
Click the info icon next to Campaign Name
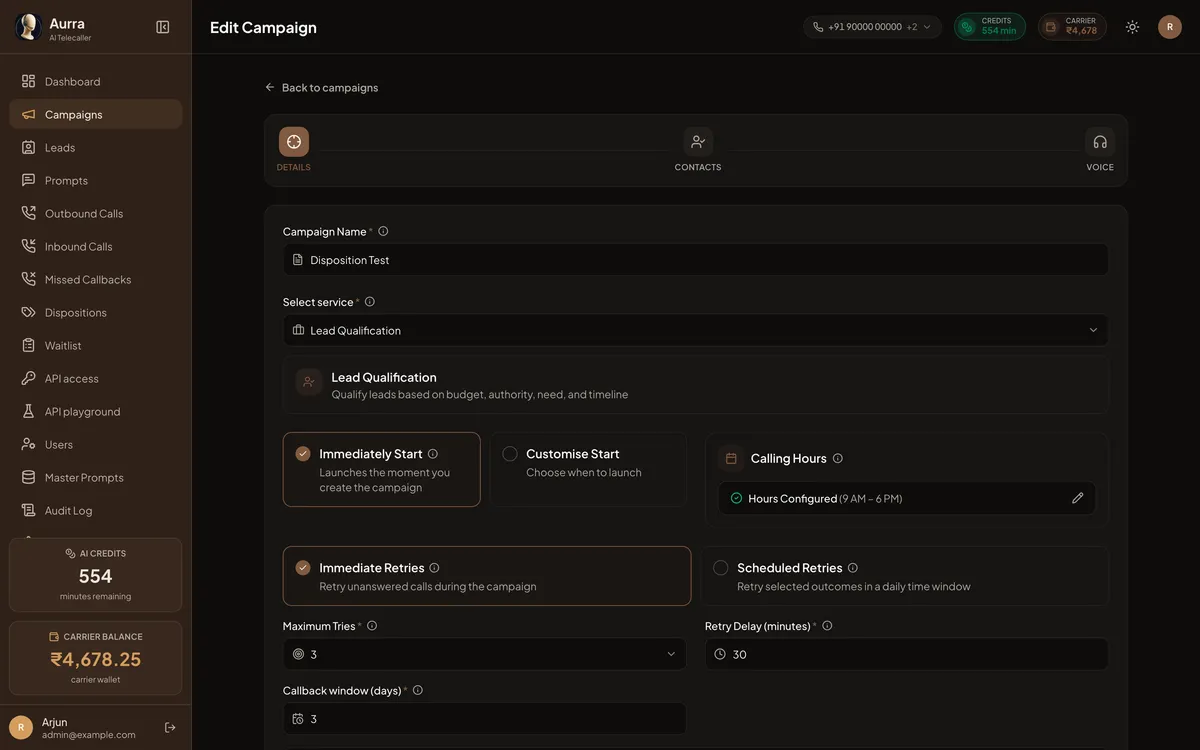coord(383,231)
